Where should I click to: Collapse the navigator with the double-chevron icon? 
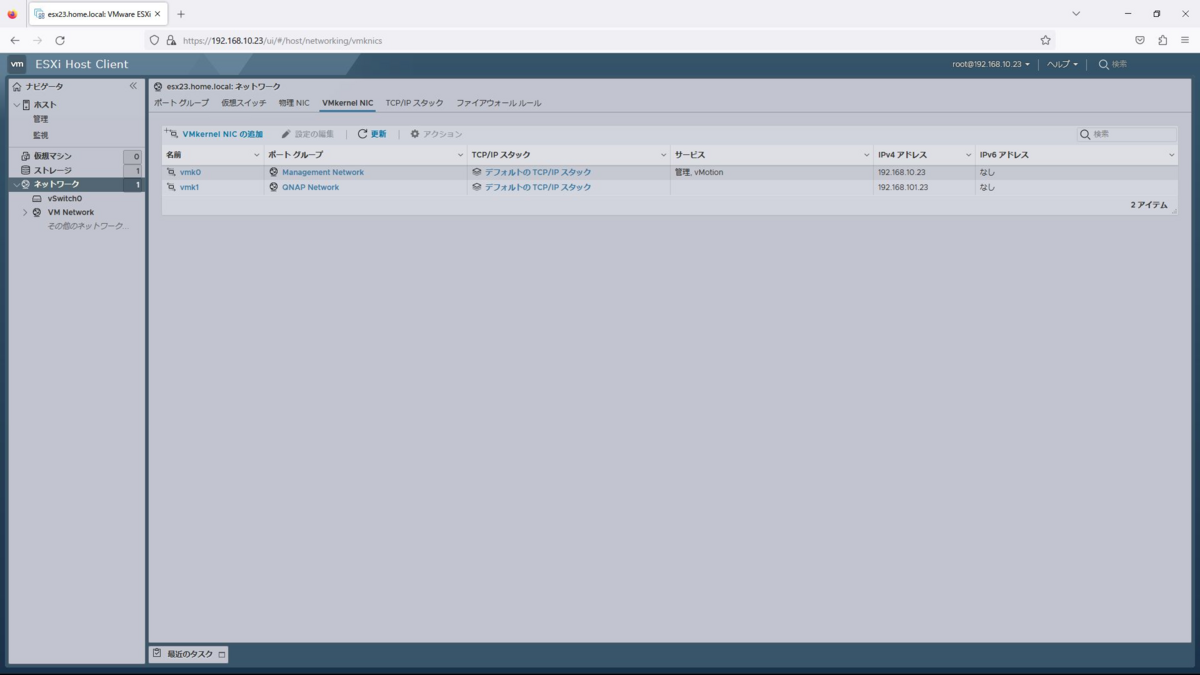pyautogui.click(x=133, y=86)
